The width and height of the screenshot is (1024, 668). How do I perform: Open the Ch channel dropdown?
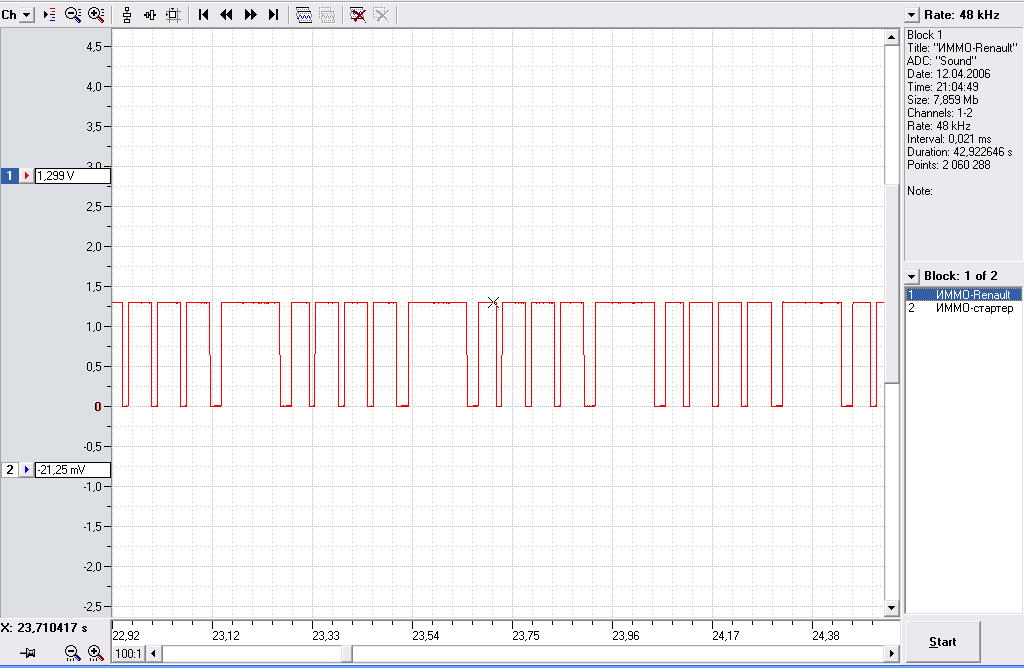27,14
